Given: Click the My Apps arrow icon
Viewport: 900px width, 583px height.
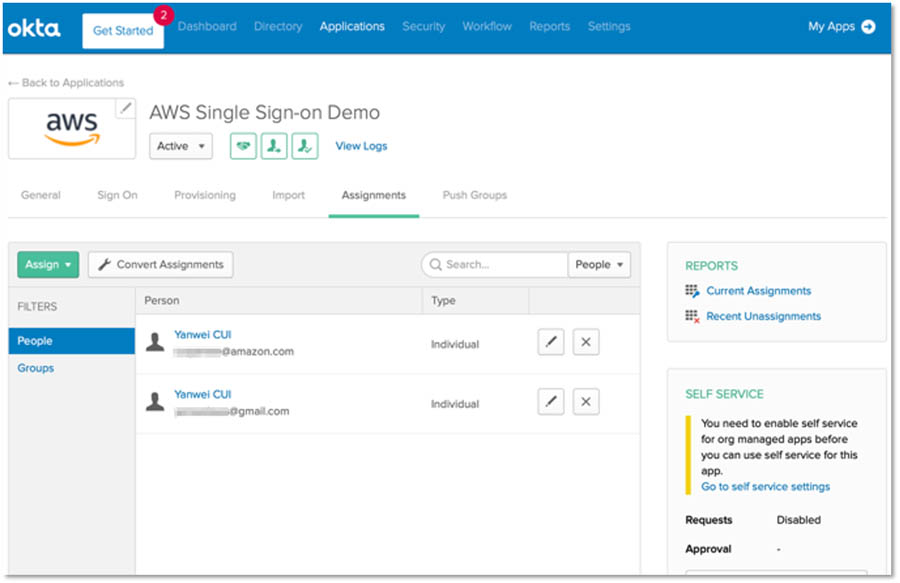Looking at the screenshot, I should [x=868, y=27].
